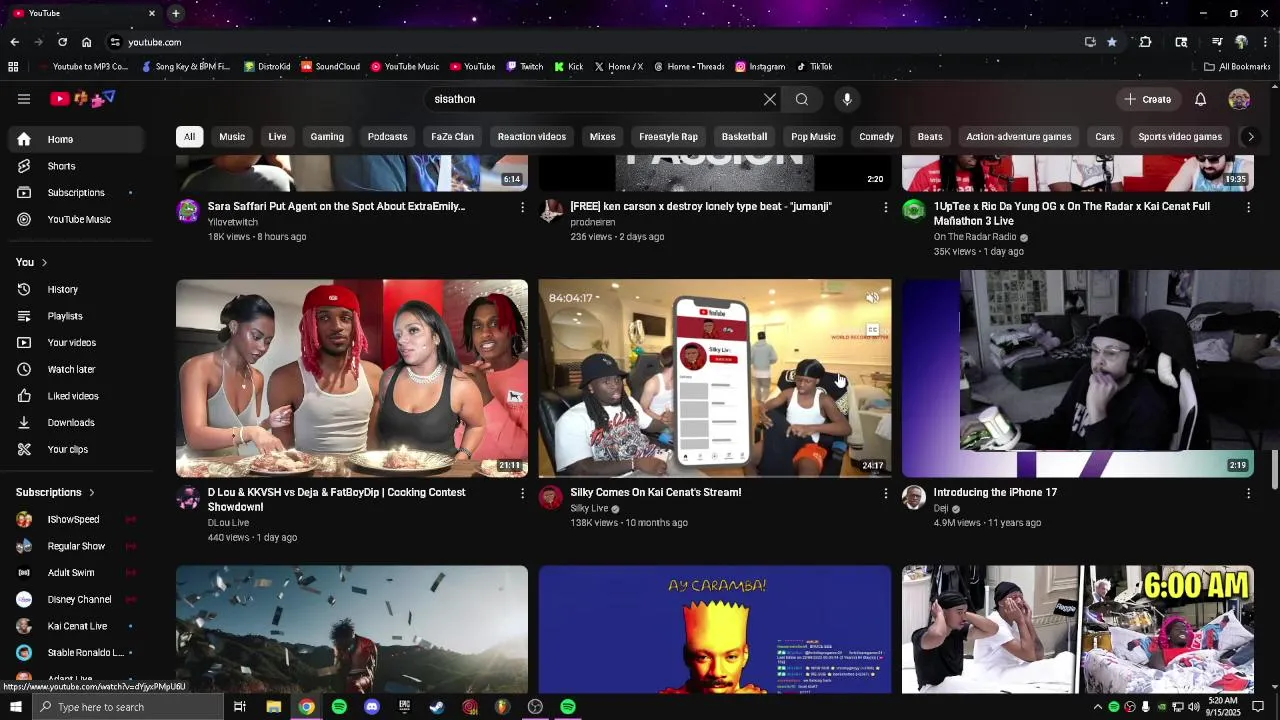The width and height of the screenshot is (1280, 720).
Task: Open Watch later list
Action: click(x=77, y=369)
